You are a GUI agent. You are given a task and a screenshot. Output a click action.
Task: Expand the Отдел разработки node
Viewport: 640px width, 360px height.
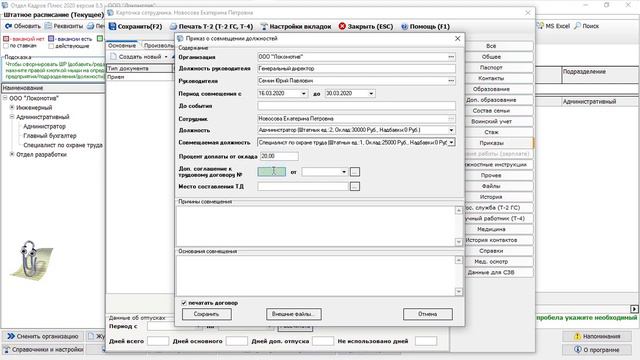(12, 154)
